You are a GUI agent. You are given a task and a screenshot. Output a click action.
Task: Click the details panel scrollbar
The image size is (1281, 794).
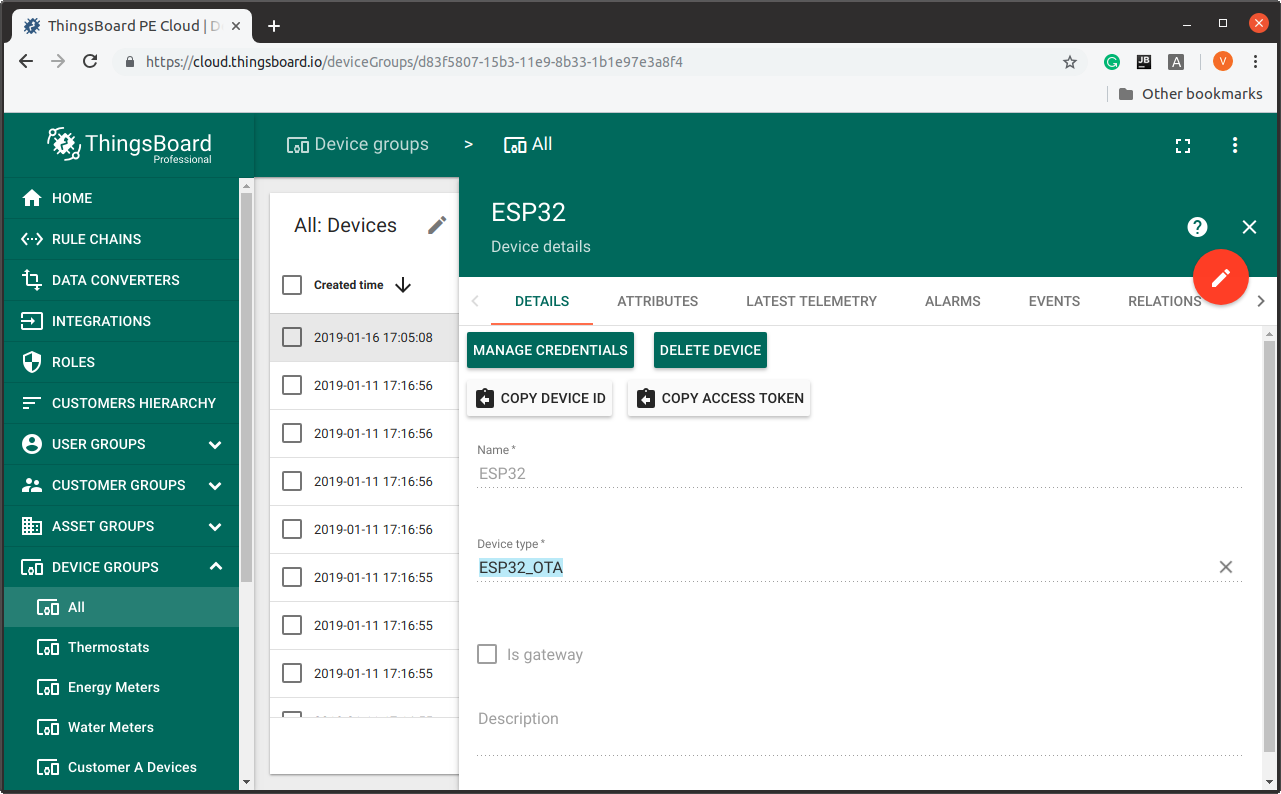coord(1270,545)
